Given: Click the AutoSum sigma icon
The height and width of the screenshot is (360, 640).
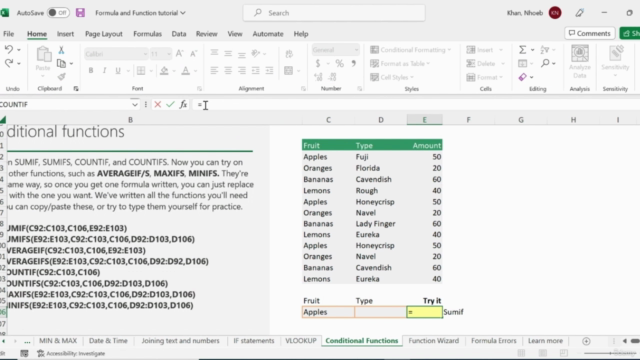Looking at the screenshot, I should [x=522, y=50].
